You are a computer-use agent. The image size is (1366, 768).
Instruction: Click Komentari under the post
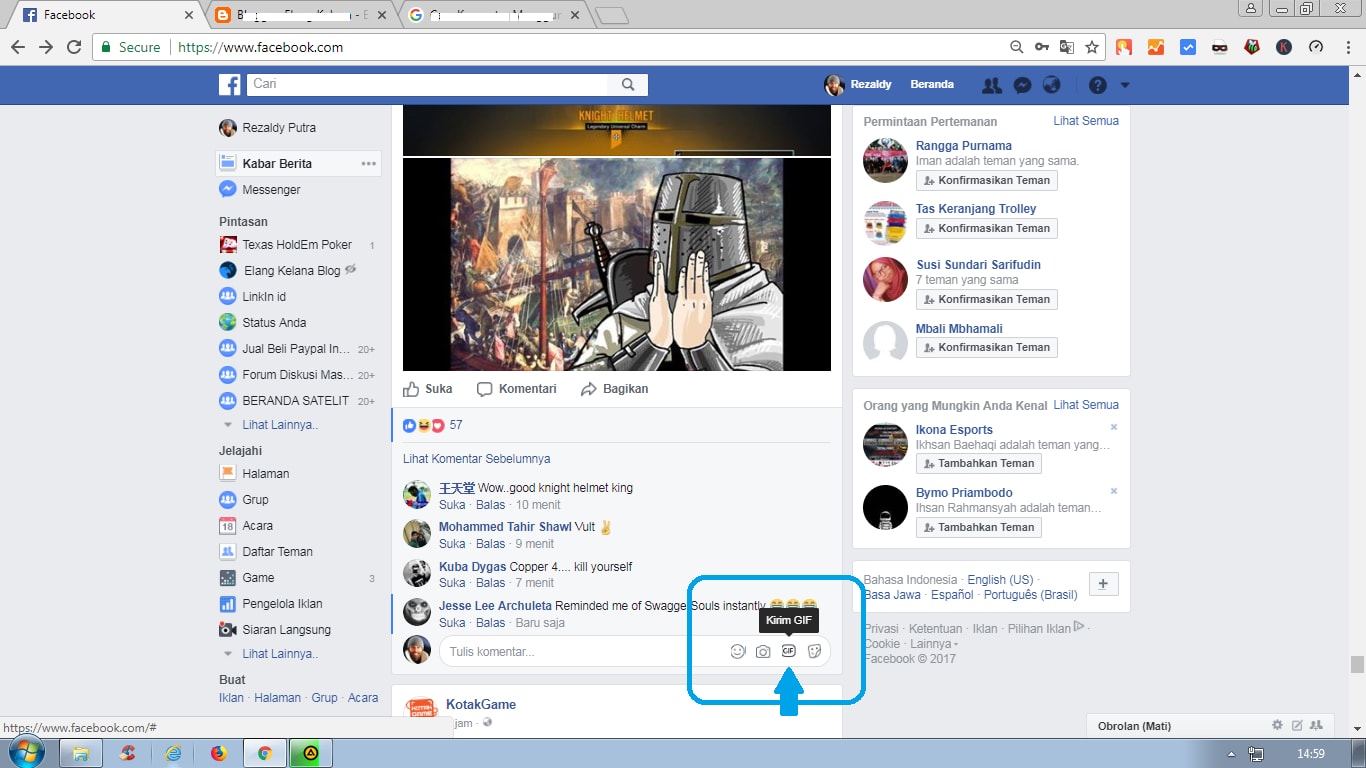click(x=517, y=389)
